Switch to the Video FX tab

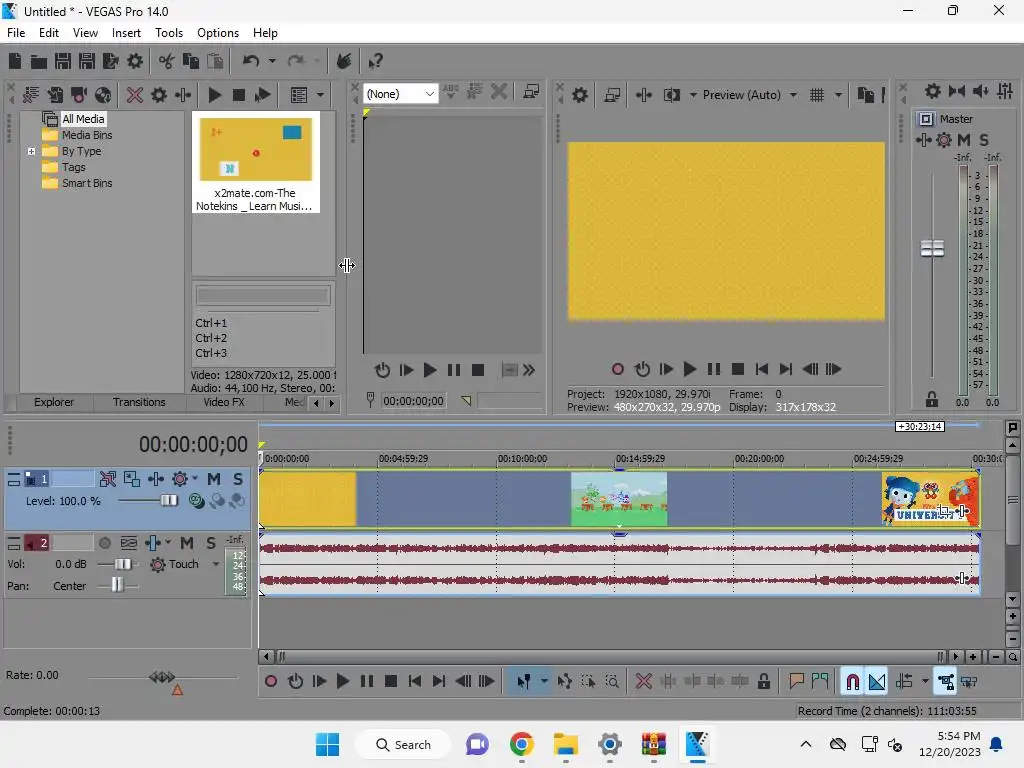223,402
